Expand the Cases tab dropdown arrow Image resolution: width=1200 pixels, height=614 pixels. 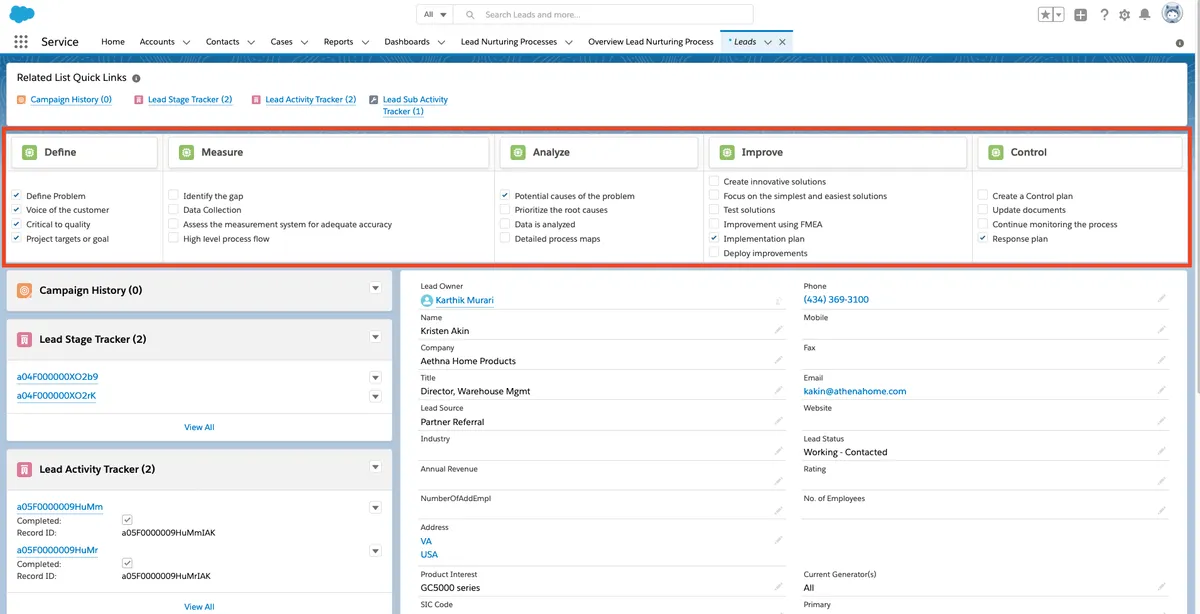[x=304, y=42]
